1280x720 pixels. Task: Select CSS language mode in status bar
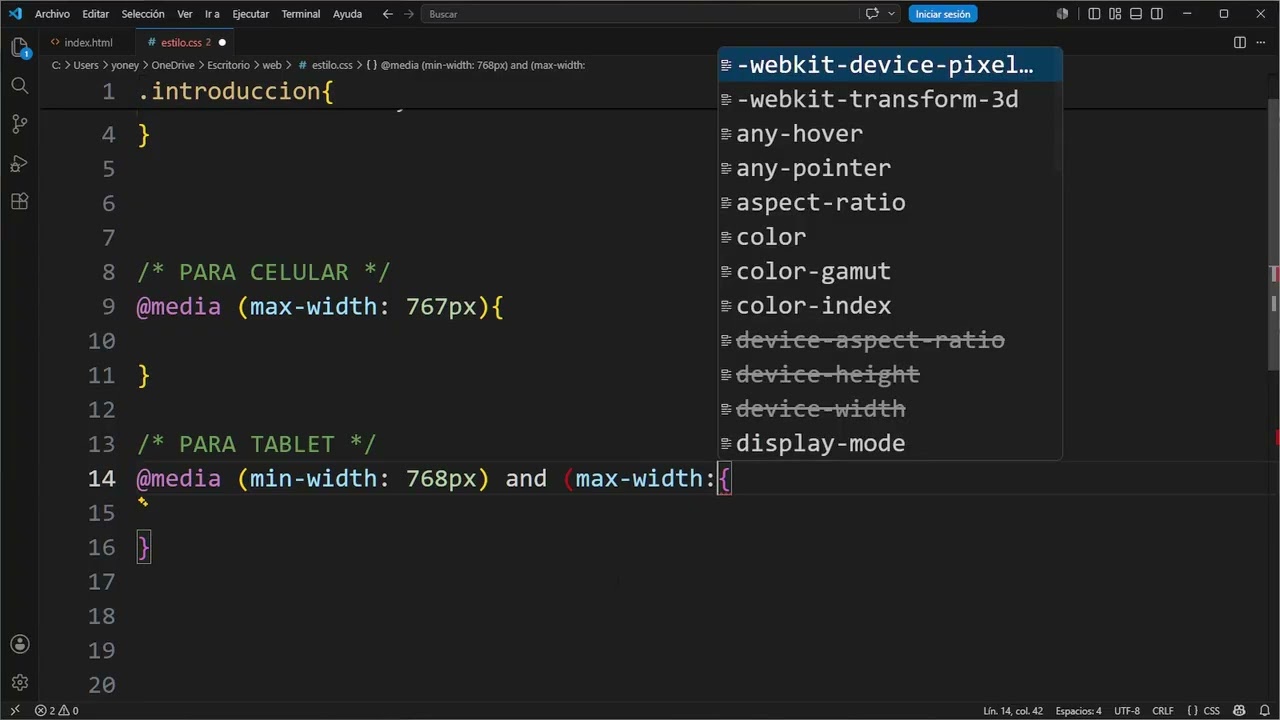point(1211,711)
